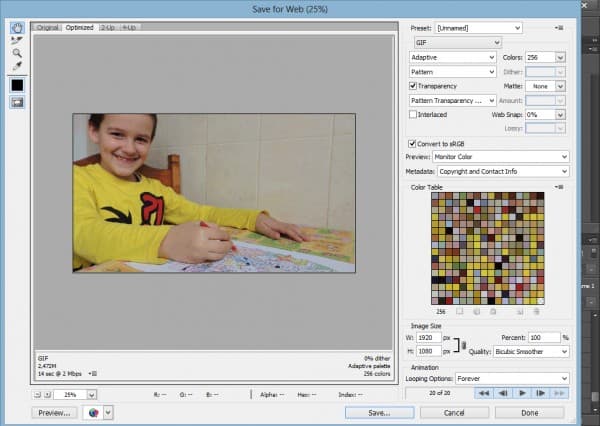
Task: Enable the Interlaced checkbox
Action: (x=413, y=115)
